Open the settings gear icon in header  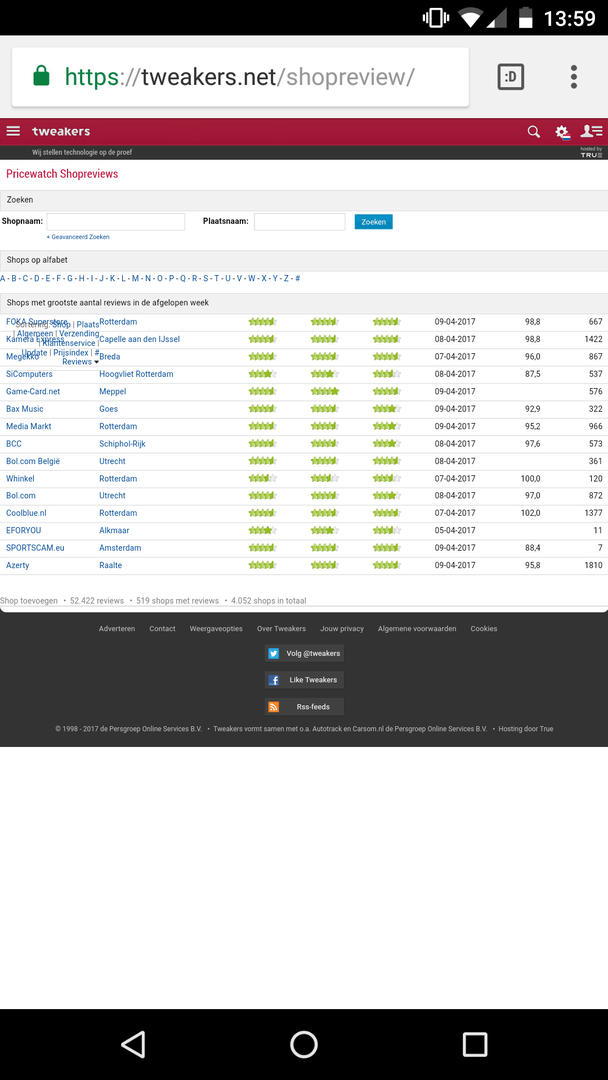pos(563,132)
